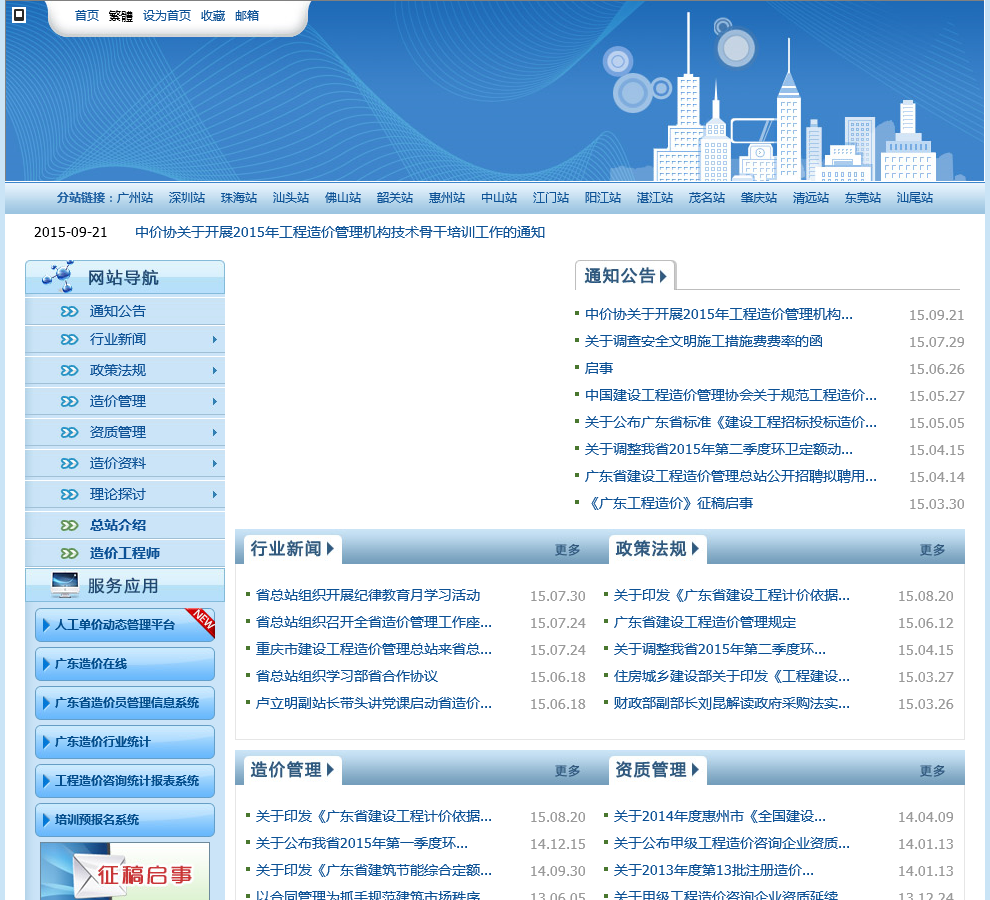Expand the 政策法规 sidebar submenu arrow
990x900 pixels.
214,371
